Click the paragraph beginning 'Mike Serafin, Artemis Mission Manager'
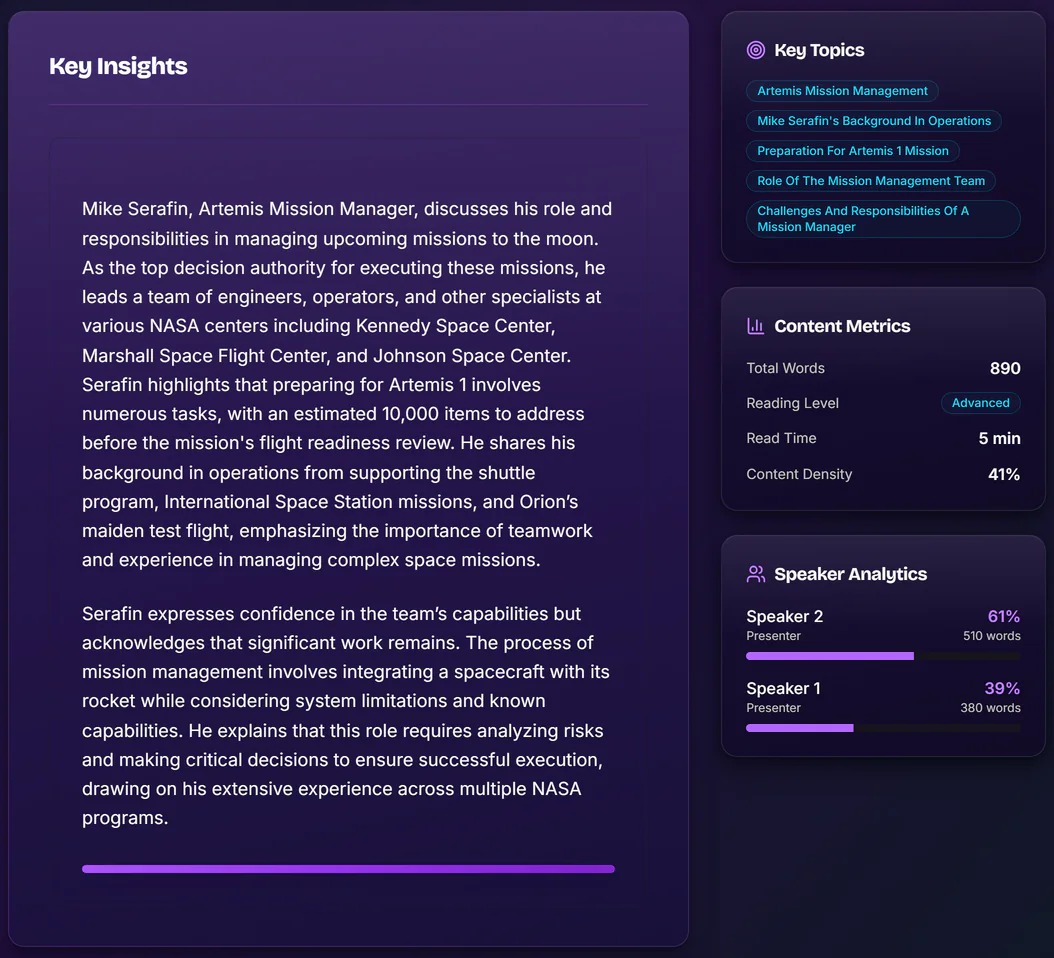 click(x=347, y=385)
